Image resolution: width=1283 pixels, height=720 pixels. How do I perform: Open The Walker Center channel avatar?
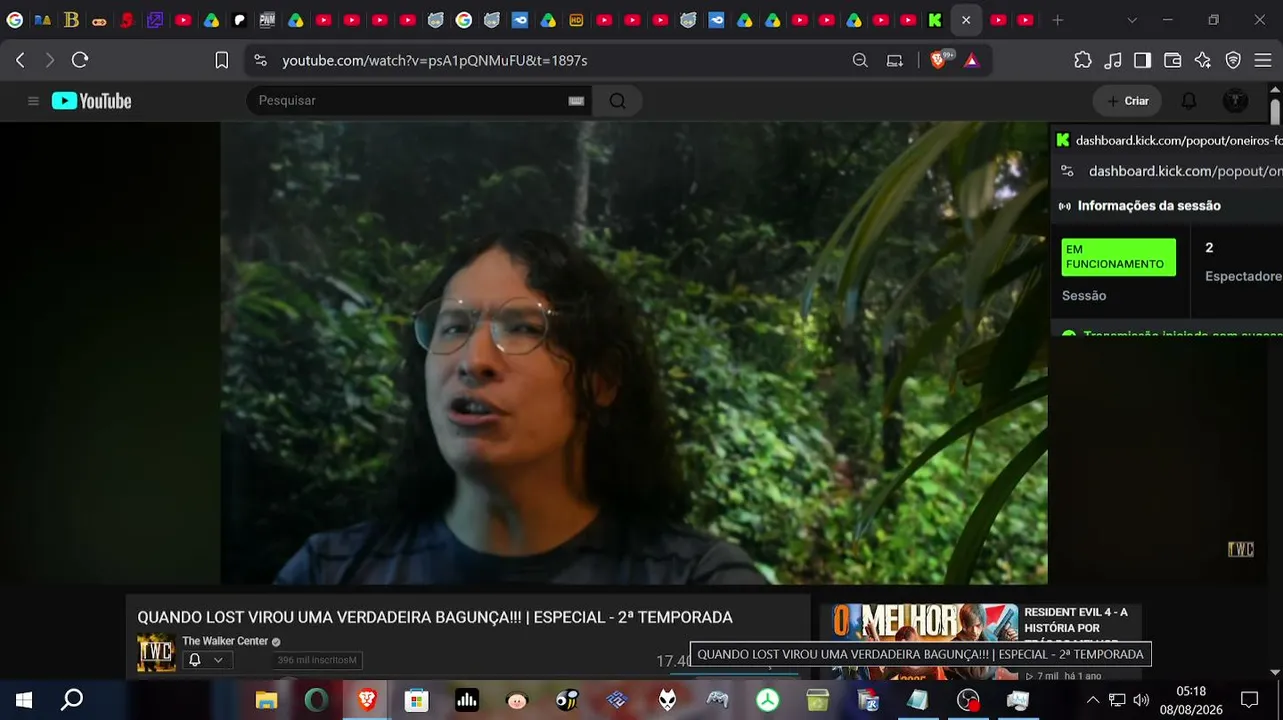pos(156,653)
